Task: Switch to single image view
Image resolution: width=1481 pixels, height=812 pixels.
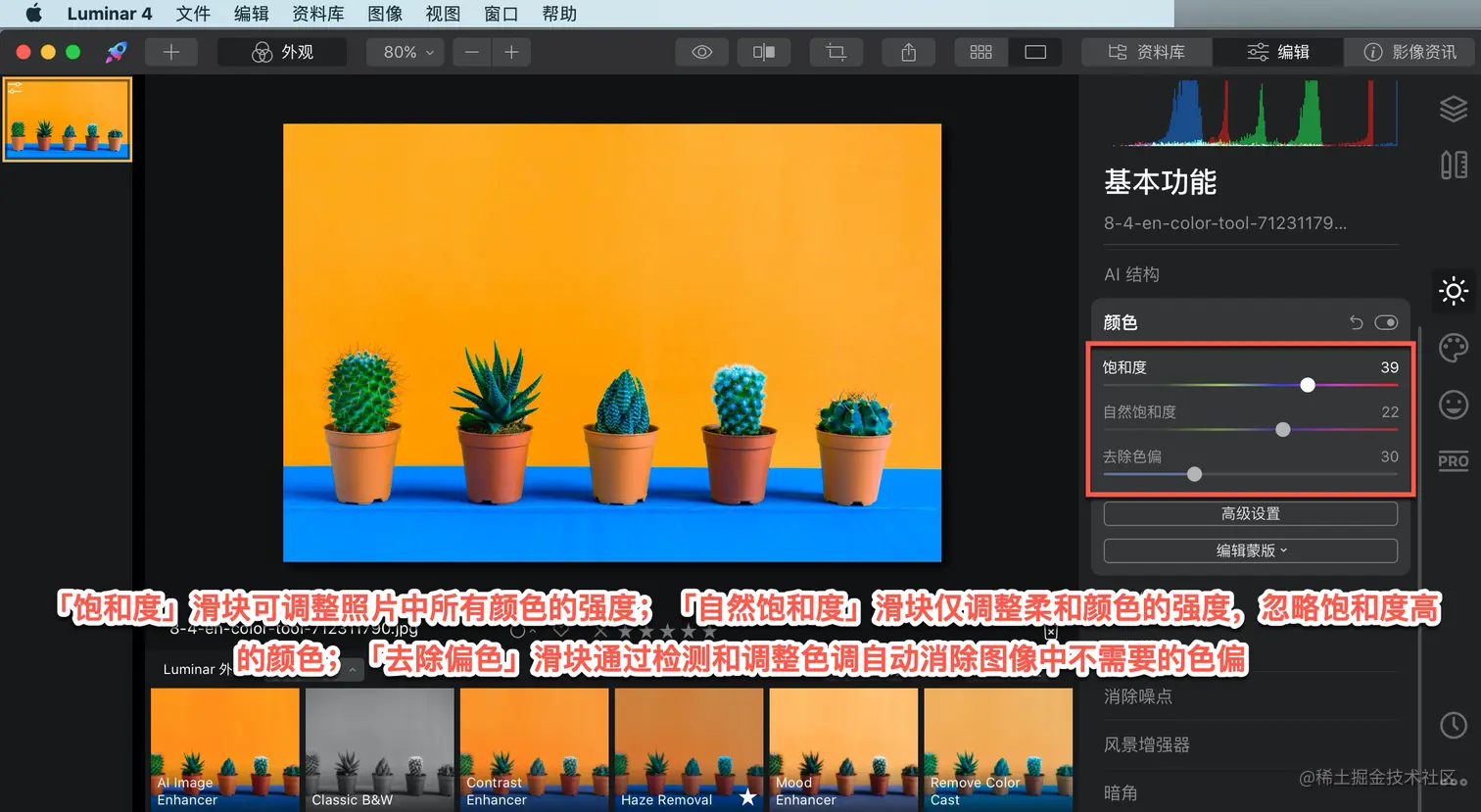Action: coord(1035,52)
